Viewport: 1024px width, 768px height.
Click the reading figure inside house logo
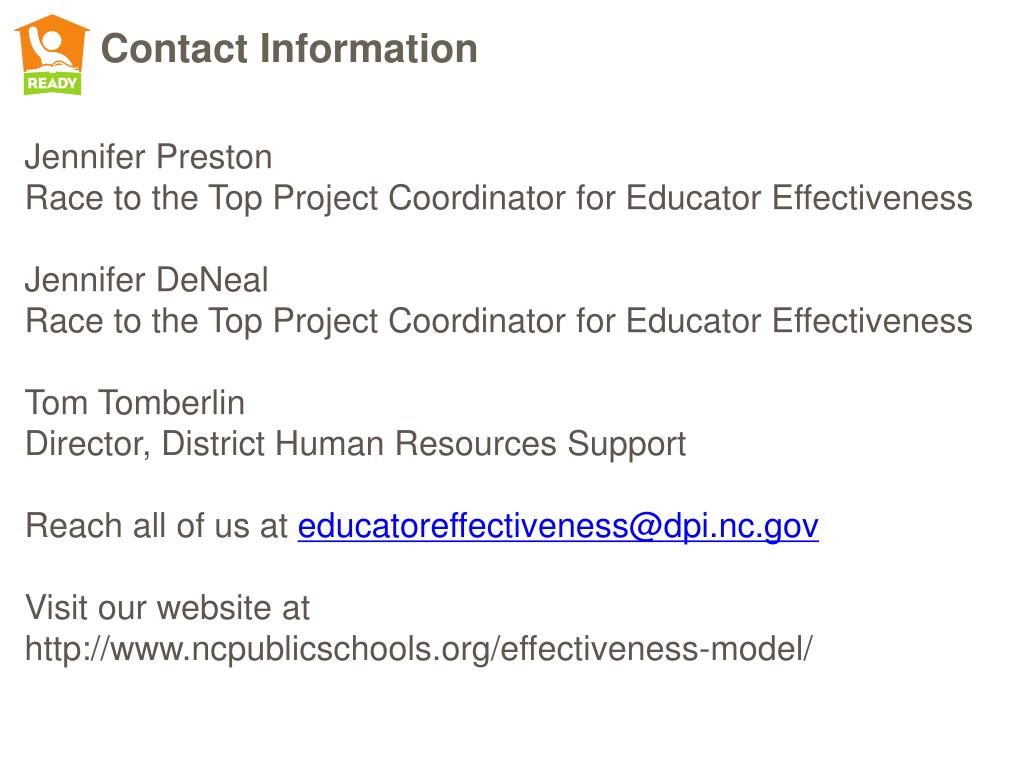coord(50,50)
